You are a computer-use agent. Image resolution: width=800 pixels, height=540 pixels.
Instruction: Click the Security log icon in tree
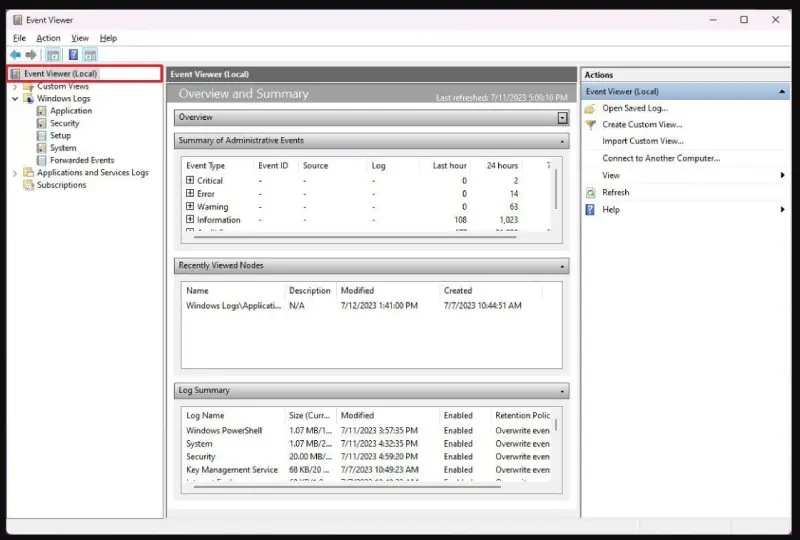tap(41, 123)
